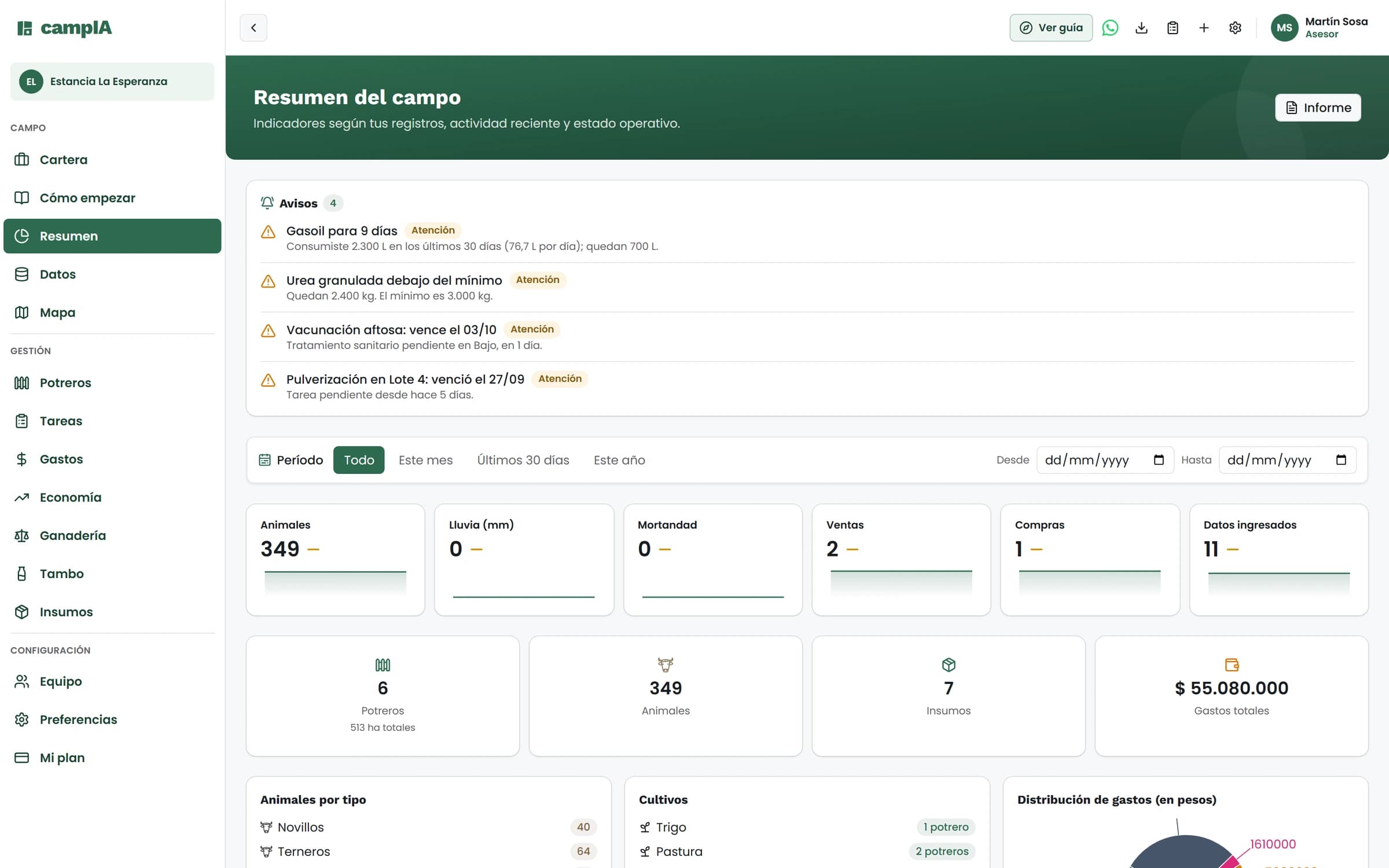The width and height of the screenshot is (1389, 868).
Task: Open the Mi plan page
Action: pos(112,757)
